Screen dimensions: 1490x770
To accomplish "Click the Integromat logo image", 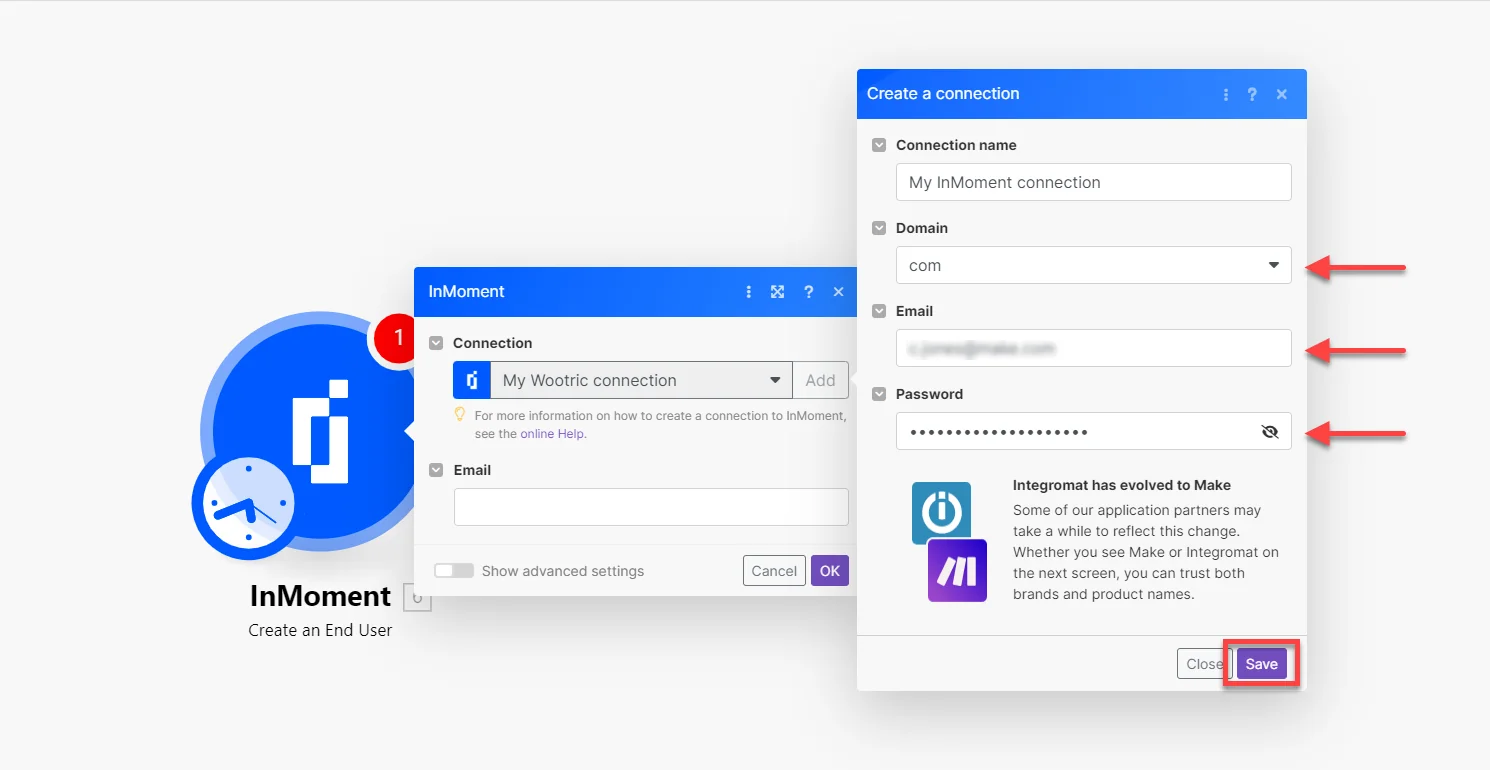I will 941,512.
